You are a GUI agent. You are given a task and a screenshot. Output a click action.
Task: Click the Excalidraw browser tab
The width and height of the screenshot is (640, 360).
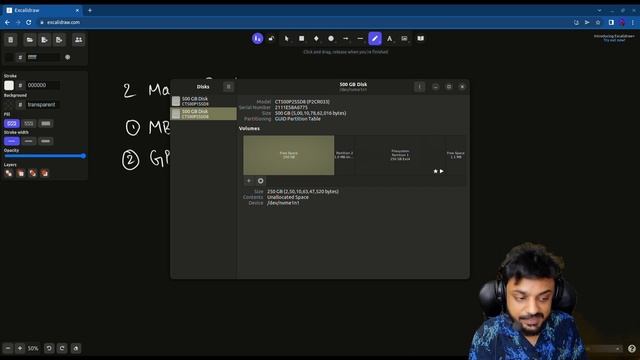click(43, 10)
